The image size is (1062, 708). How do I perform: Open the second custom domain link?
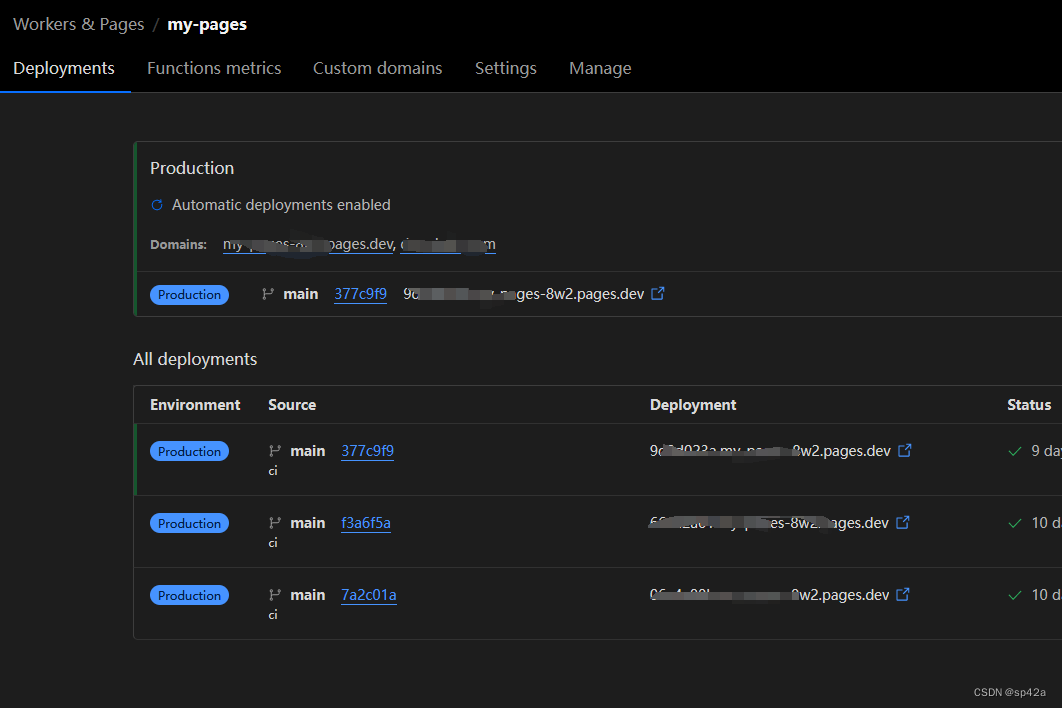[x=448, y=245]
